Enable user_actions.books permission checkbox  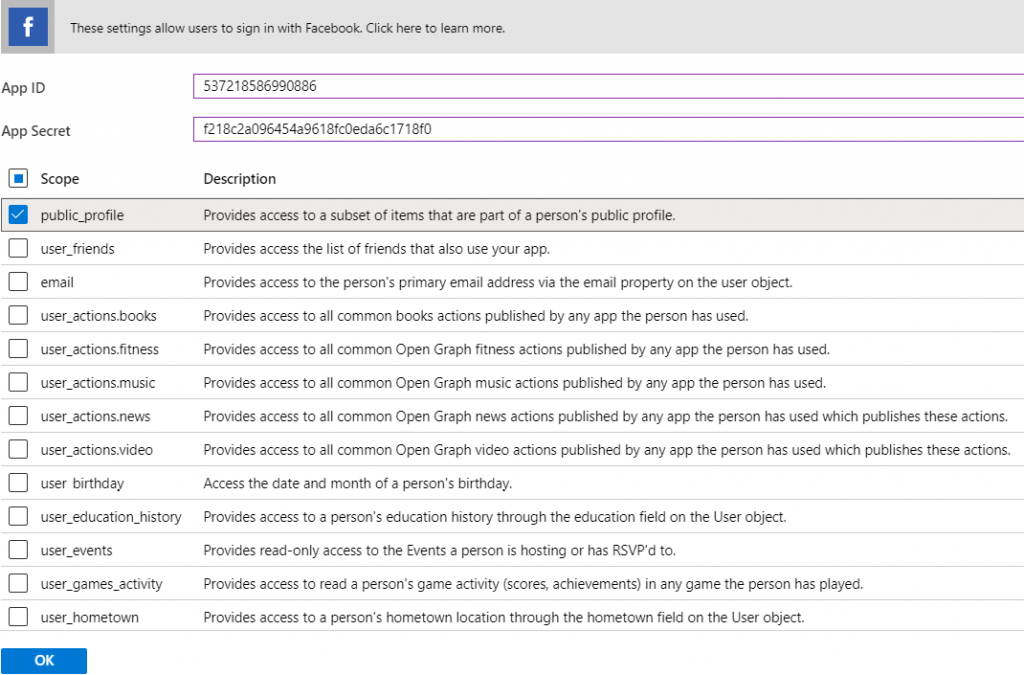[x=18, y=316]
